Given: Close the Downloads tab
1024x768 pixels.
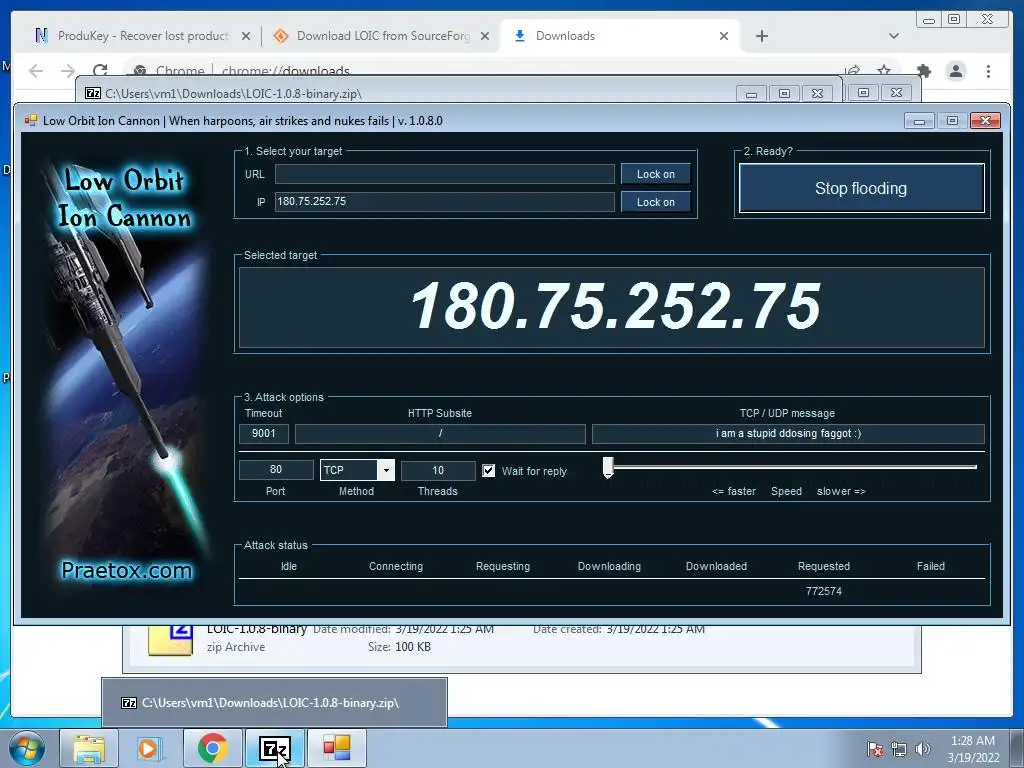Looking at the screenshot, I should [724, 37].
